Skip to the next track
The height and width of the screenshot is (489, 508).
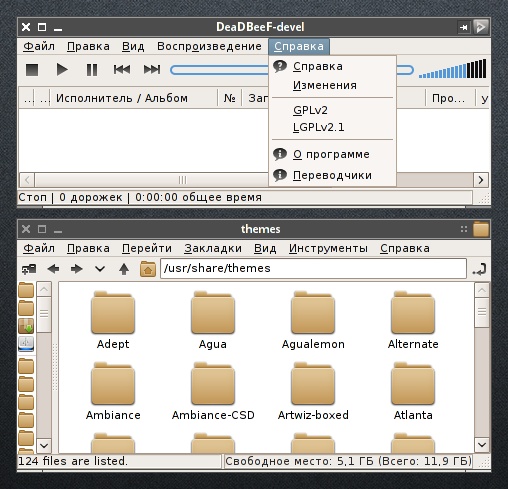pos(152,70)
